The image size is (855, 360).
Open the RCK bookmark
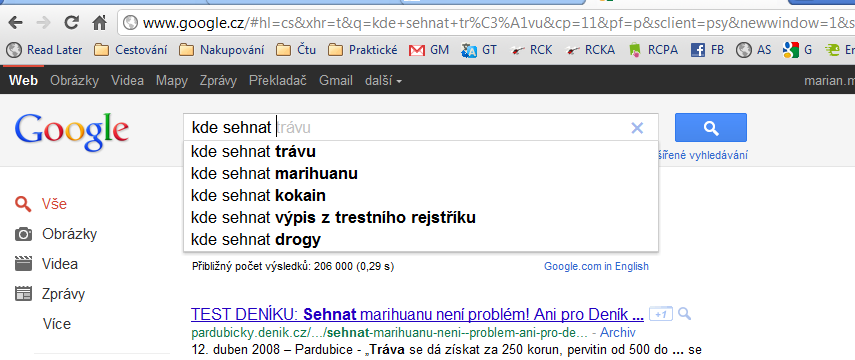[x=532, y=50]
